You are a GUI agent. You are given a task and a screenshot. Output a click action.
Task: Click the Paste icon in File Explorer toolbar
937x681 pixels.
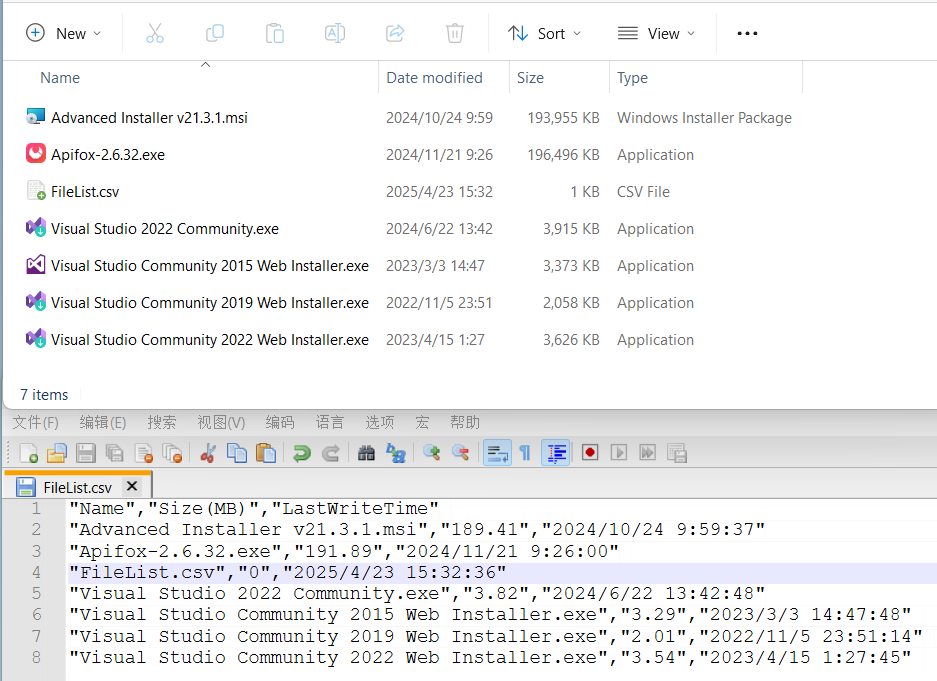[x=275, y=33]
